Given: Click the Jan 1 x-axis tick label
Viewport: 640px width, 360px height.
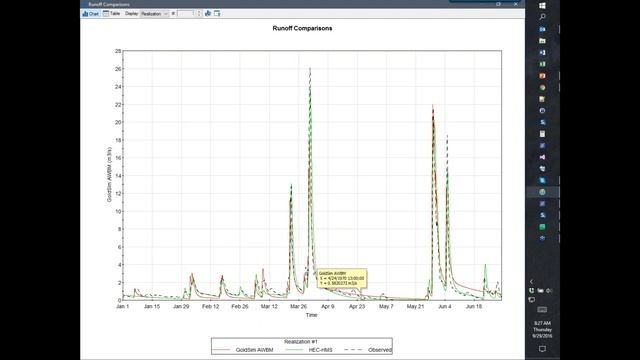Looking at the screenshot, I should pos(122,306).
